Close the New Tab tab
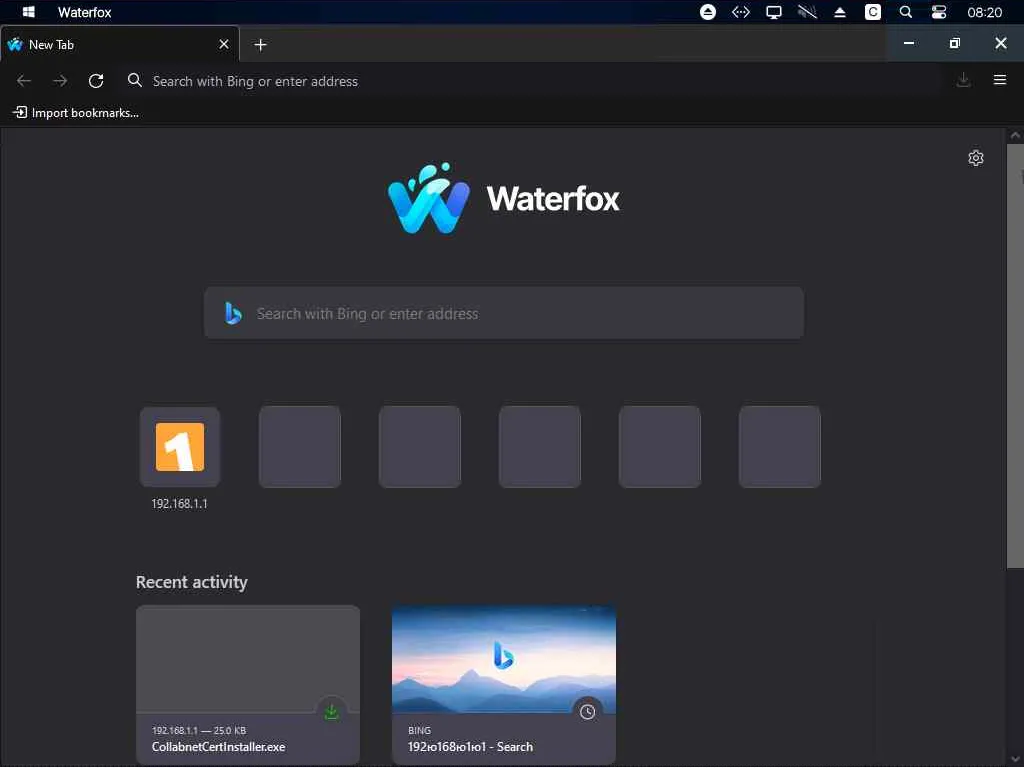Viewport: 1024px width, 768px height. pos(224,44)
